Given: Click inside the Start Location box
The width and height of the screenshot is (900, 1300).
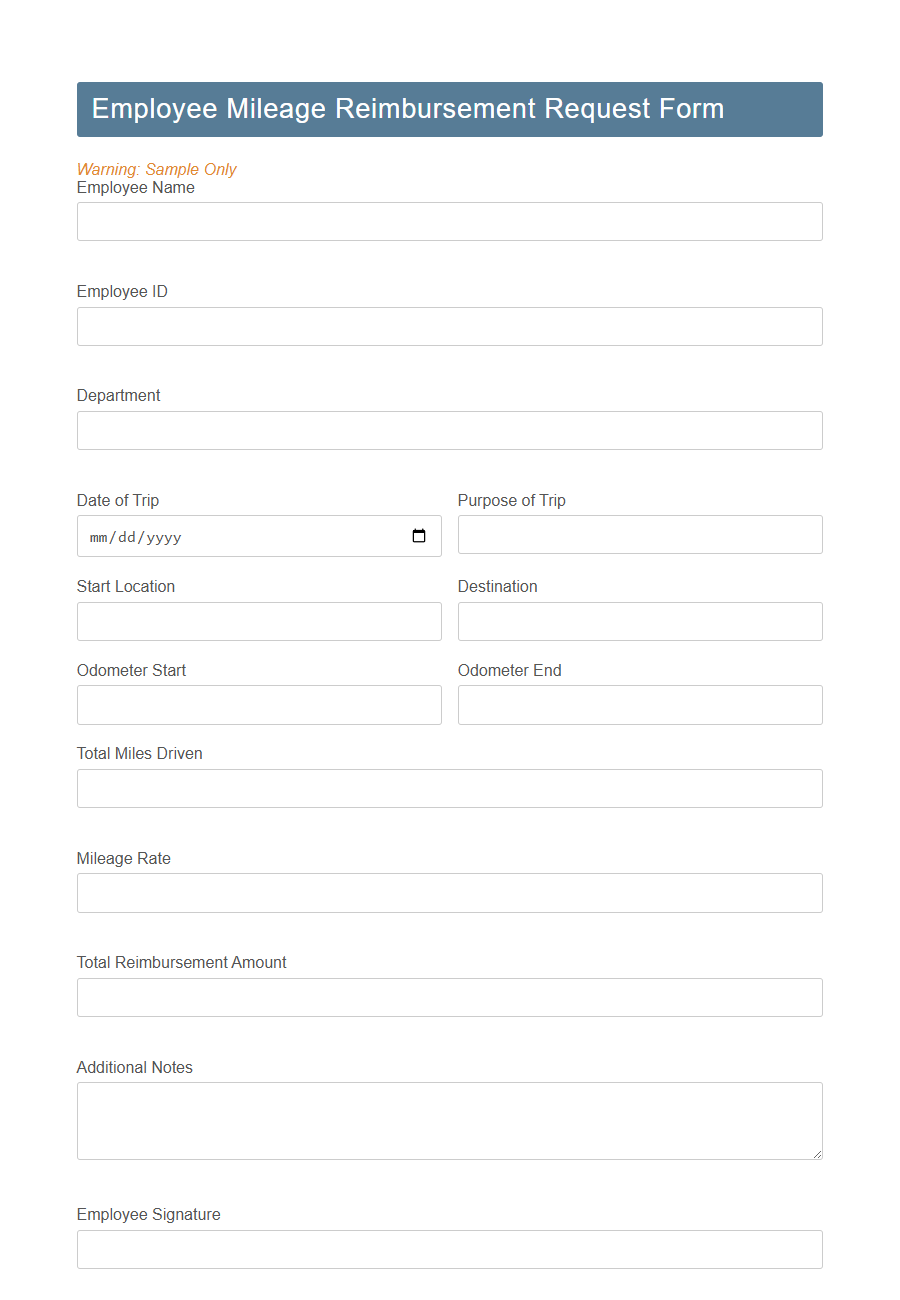Looking at the screenshot, I should point(259,621).
